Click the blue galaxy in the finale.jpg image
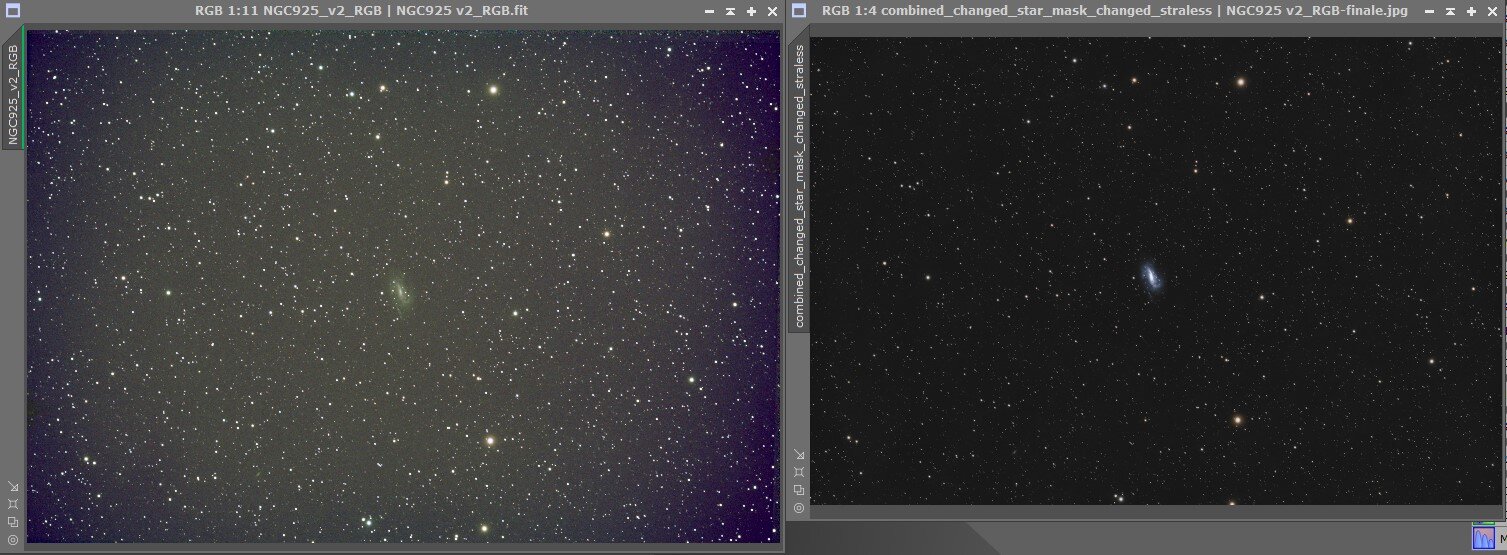 click(x=1152, y=276)
